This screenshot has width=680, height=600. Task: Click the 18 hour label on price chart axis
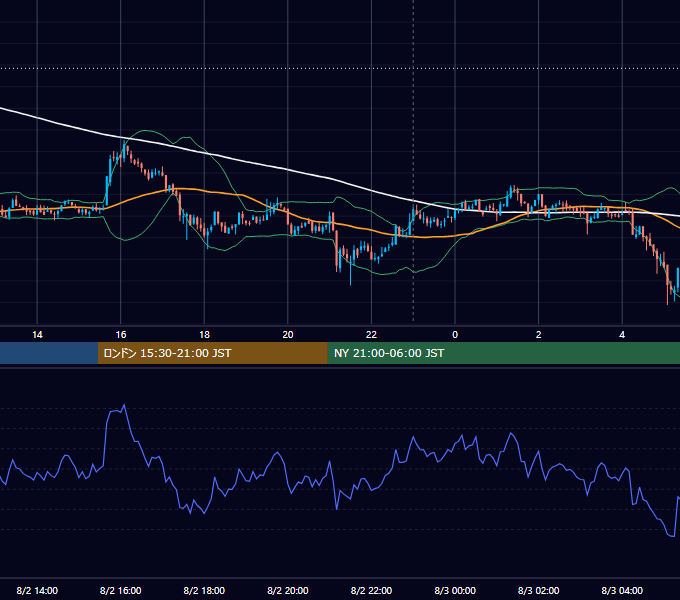click(x=204, y=335)
